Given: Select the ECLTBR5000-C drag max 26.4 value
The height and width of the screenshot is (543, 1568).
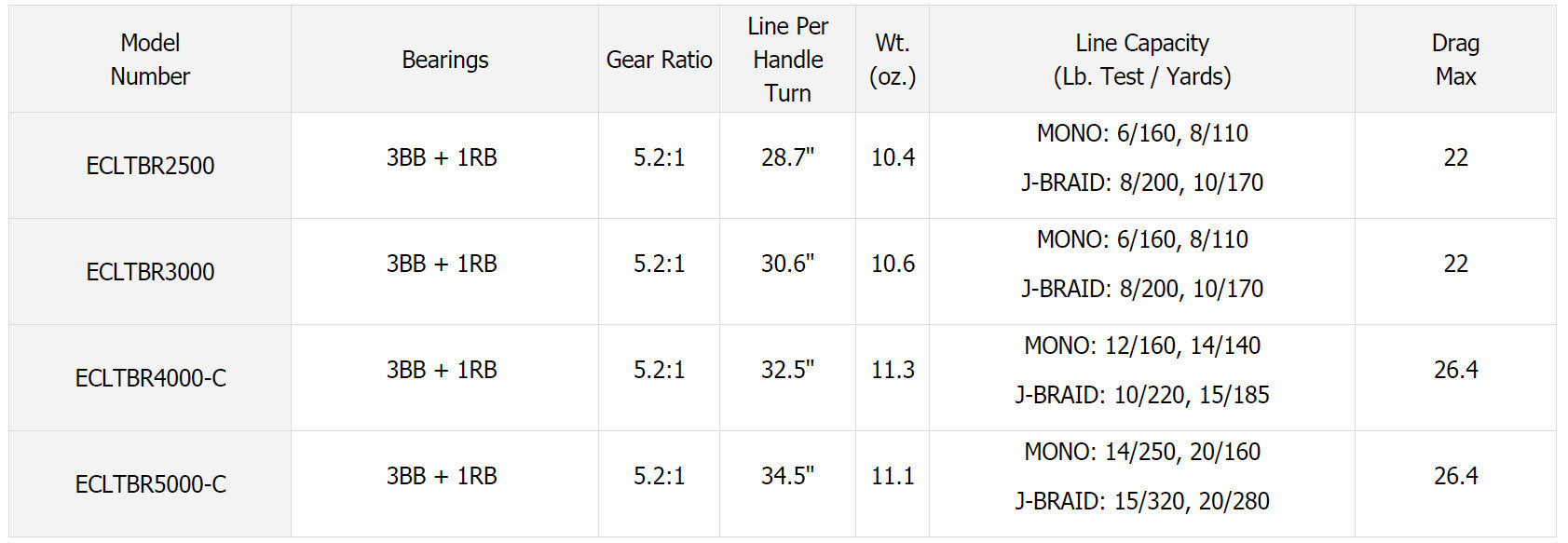Looking at the screenshot, I should pos(1455,476).
